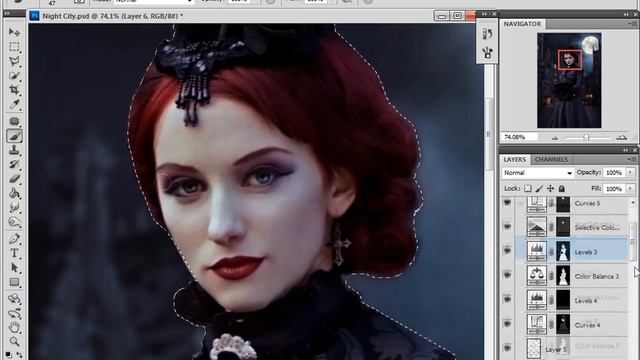Swap foreground and background colors
This screenshot has height=360, width=640.
19,354
